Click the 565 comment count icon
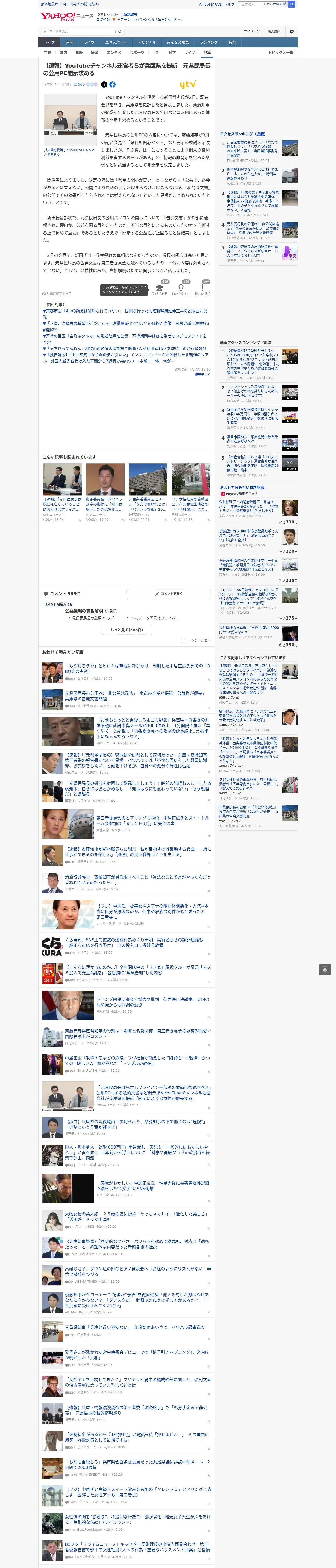 pyautogui.click(x=80, y=85)
